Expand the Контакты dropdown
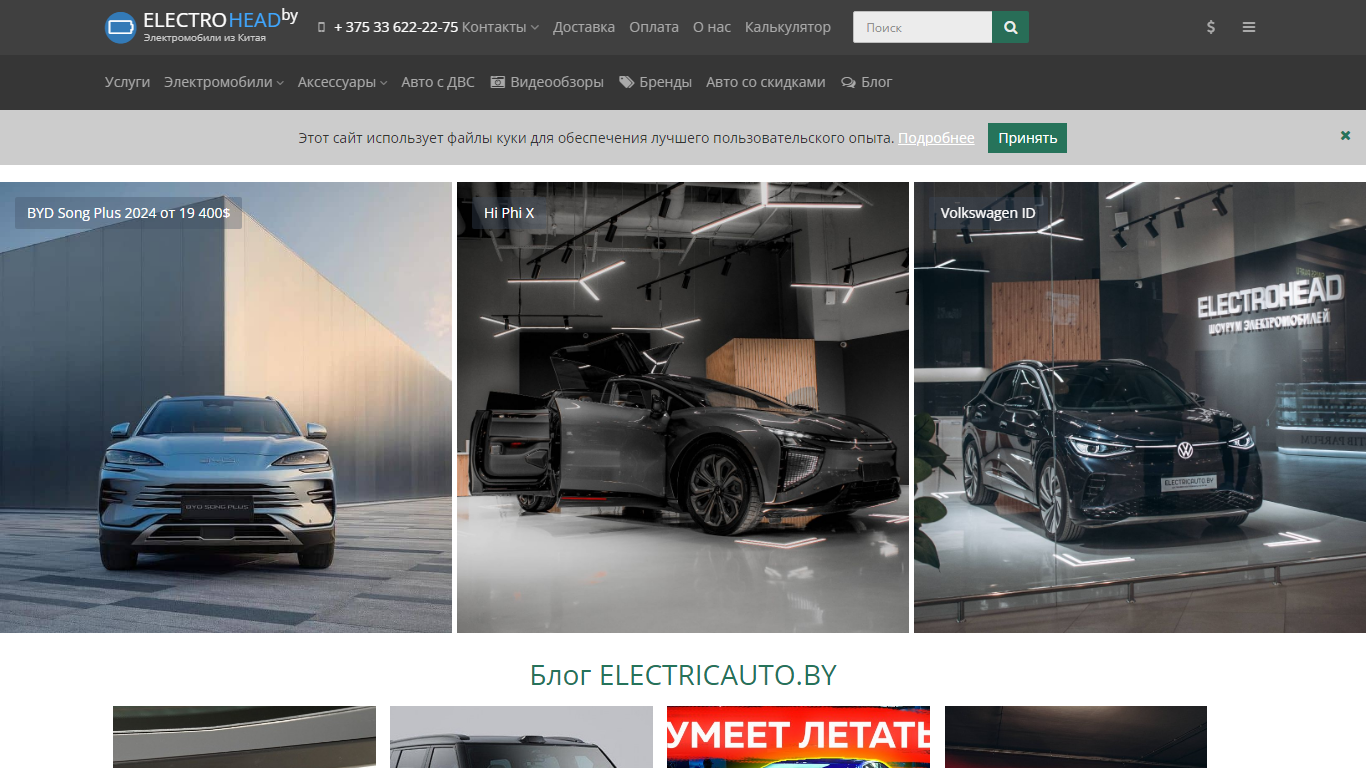This screenshot has height=768, width=1366. click(x=500, y=27)
